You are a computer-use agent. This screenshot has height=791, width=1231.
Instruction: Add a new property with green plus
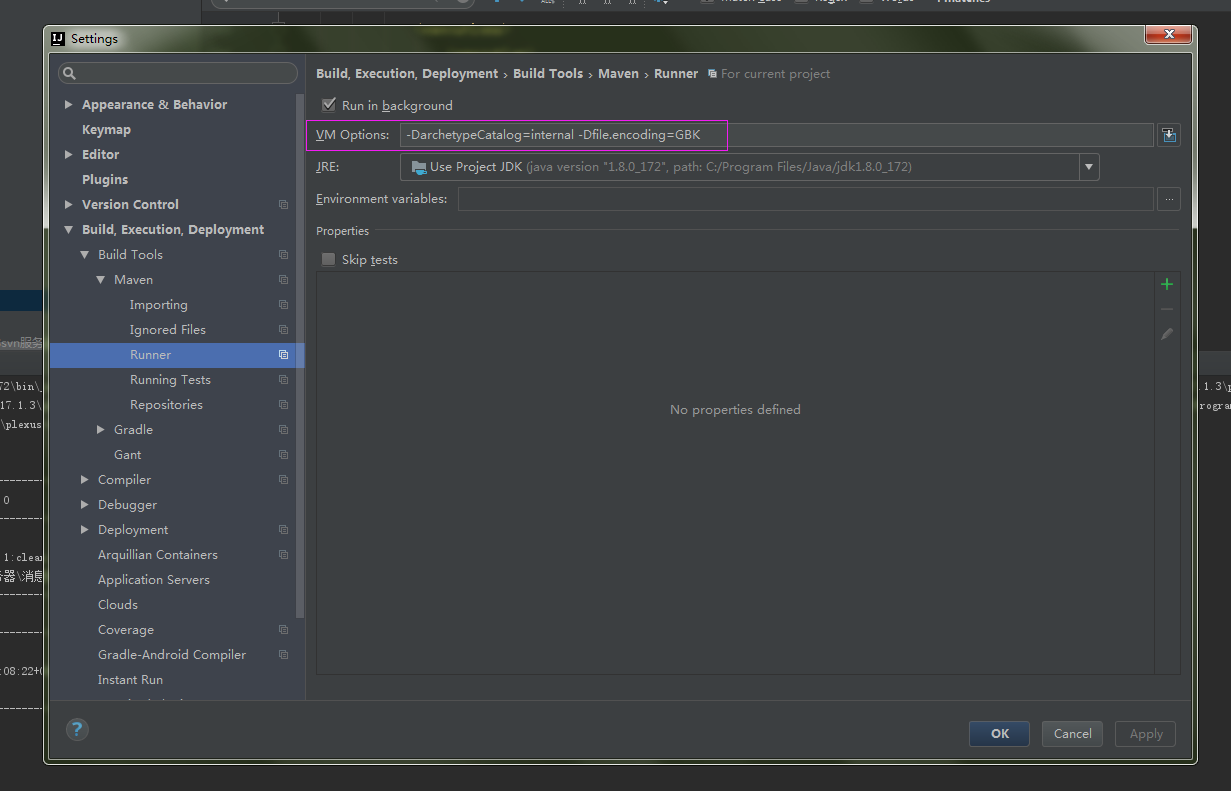[1166, 284]
